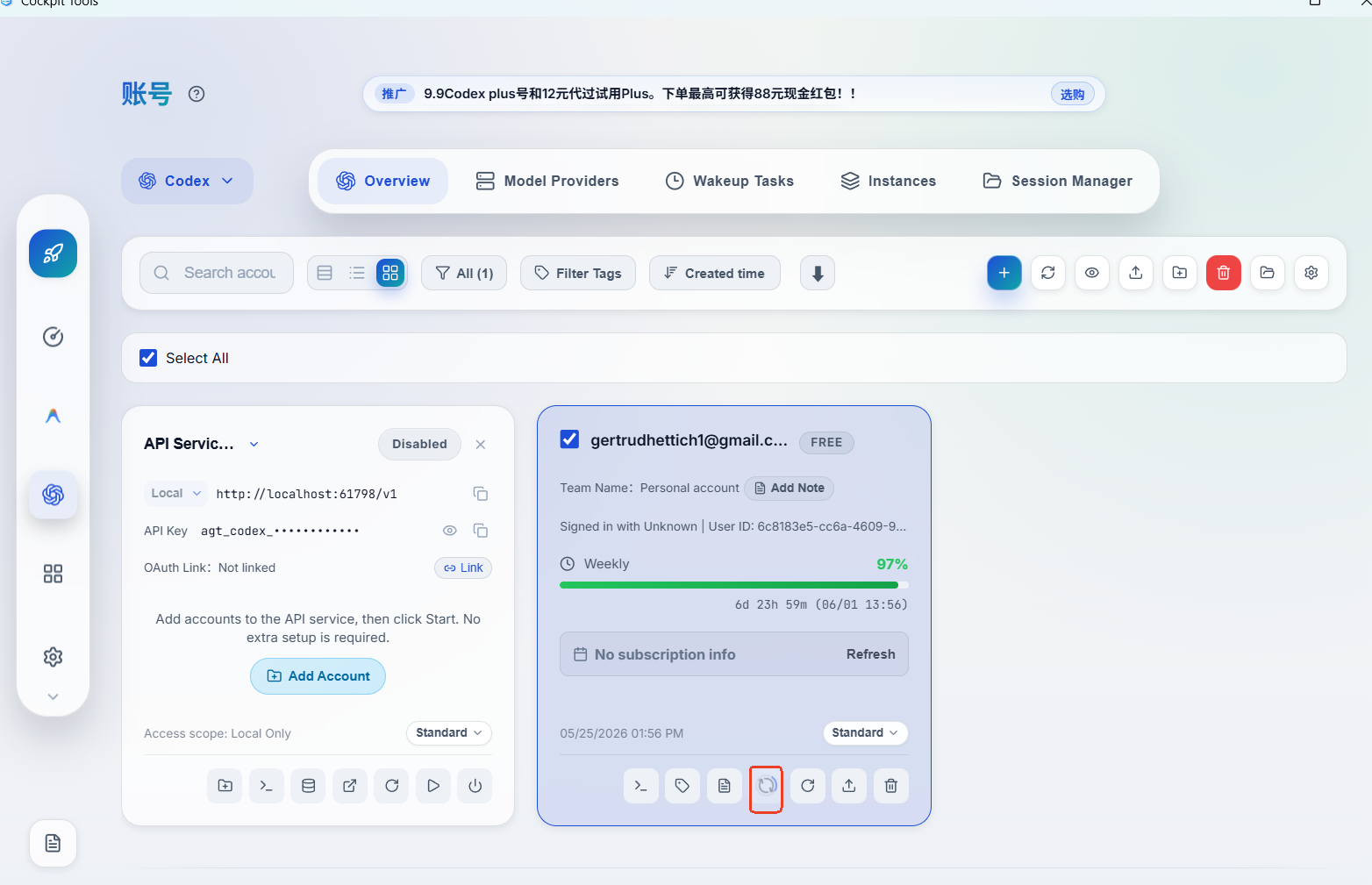Screen dimensions: 1372x885
Task: Click the red delete trash button
Action: 1224,273
